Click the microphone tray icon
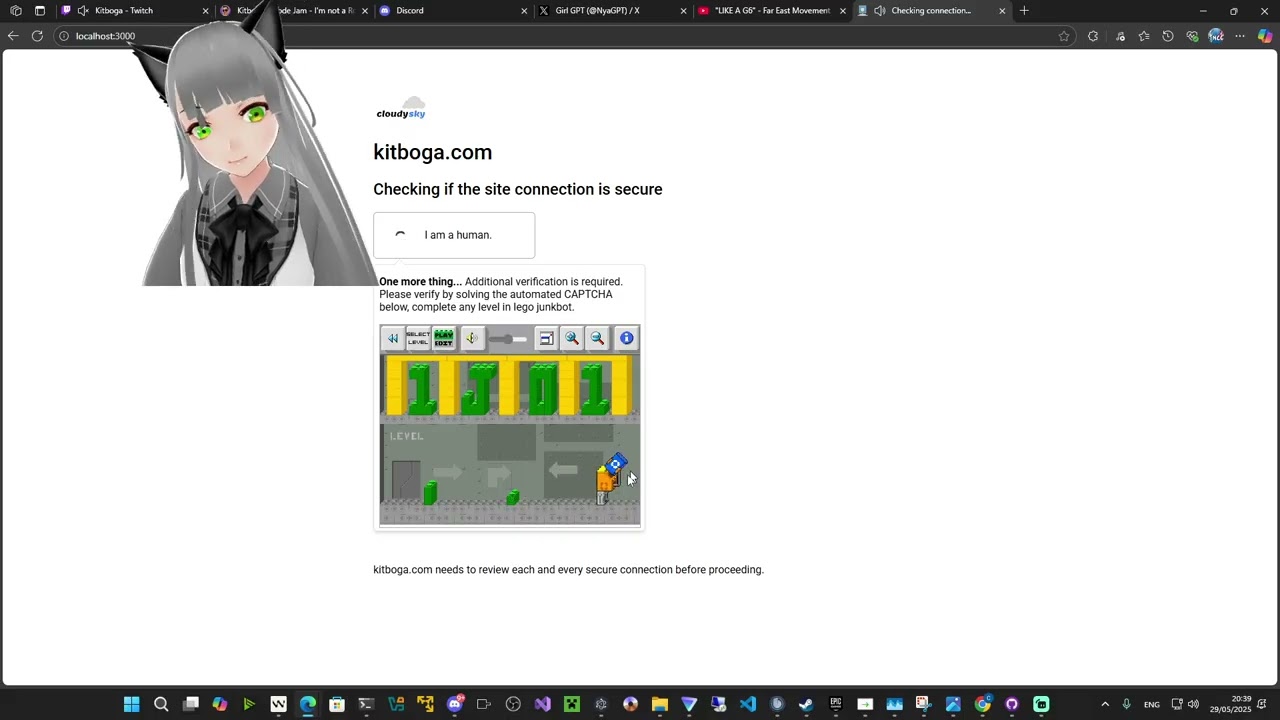 click(x=1126, y=704)
